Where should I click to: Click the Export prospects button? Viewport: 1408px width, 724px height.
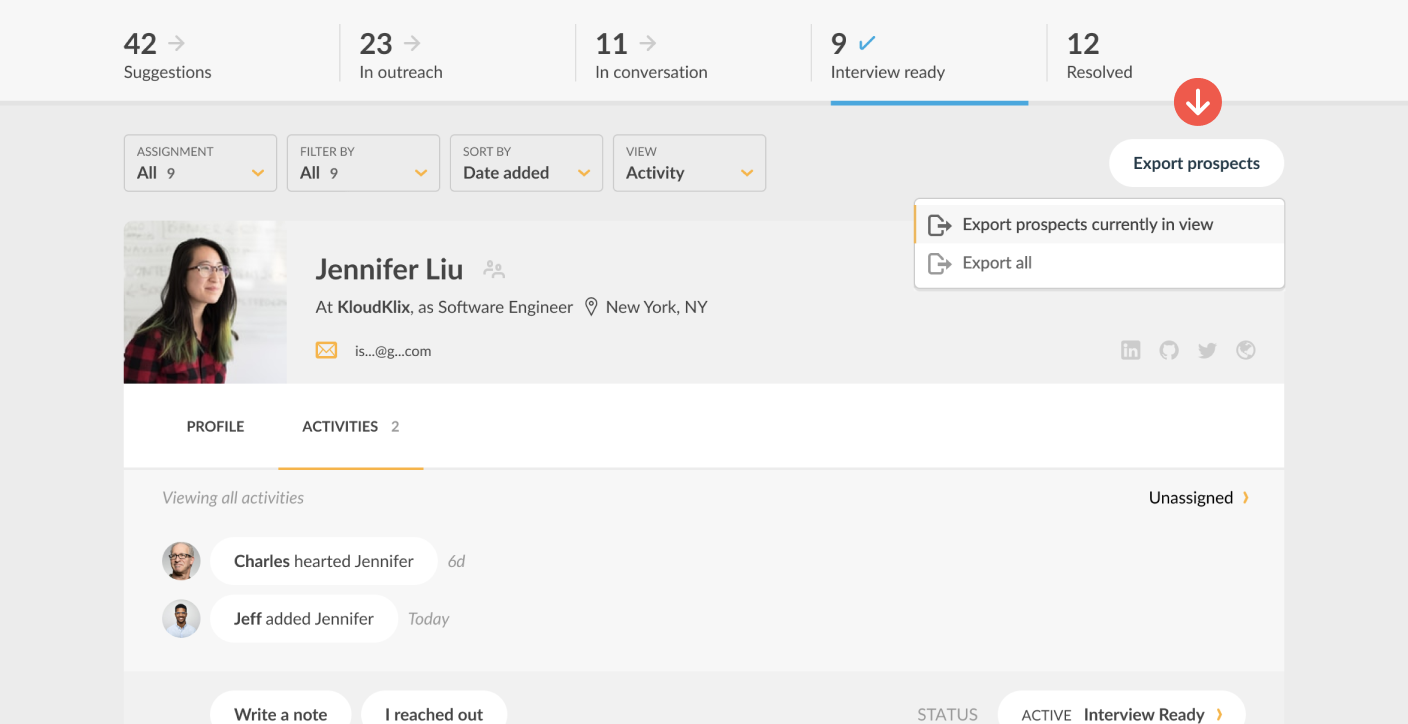(1196, 163)
